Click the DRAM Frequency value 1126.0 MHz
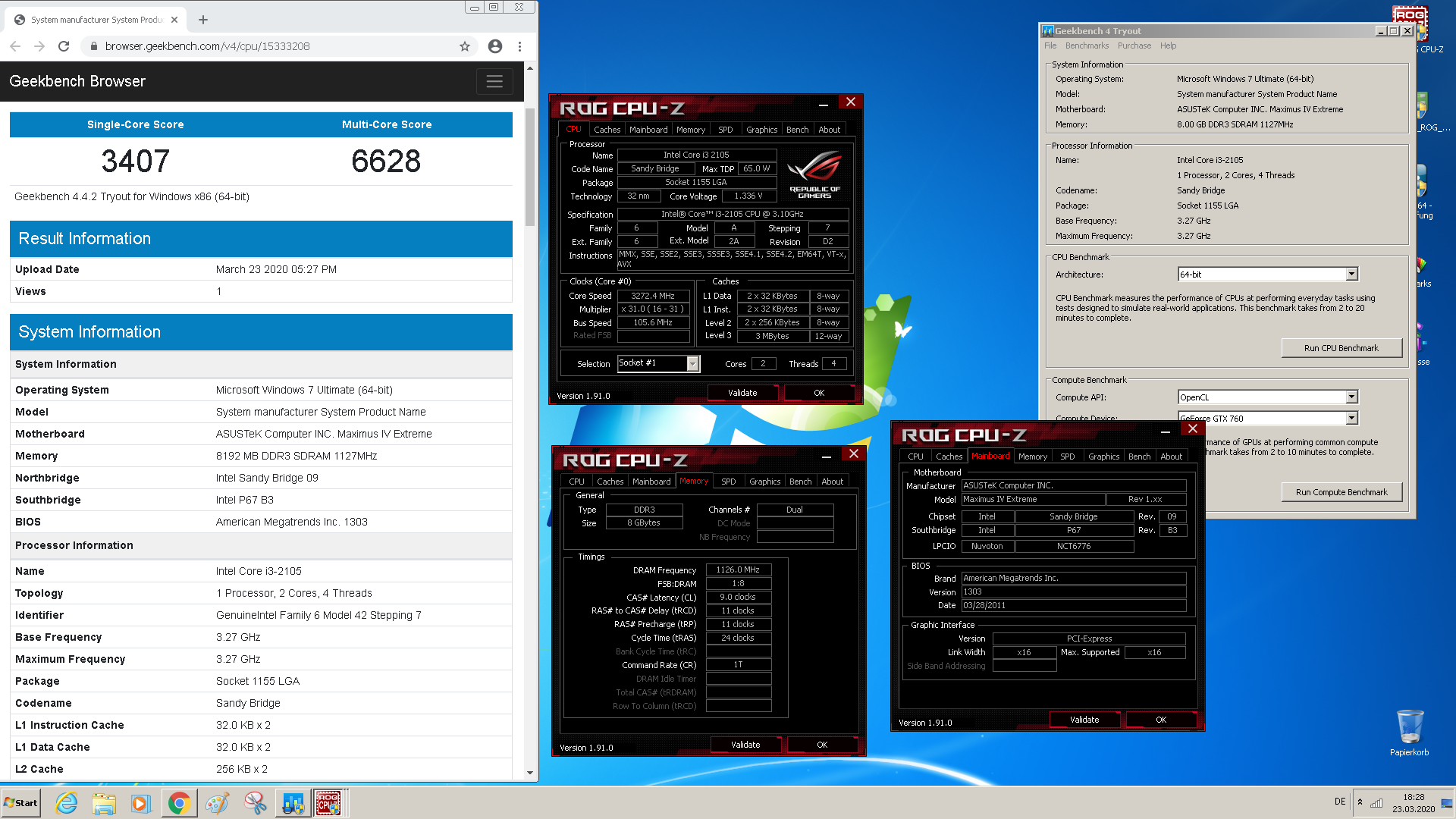 (x=738, y=570)
